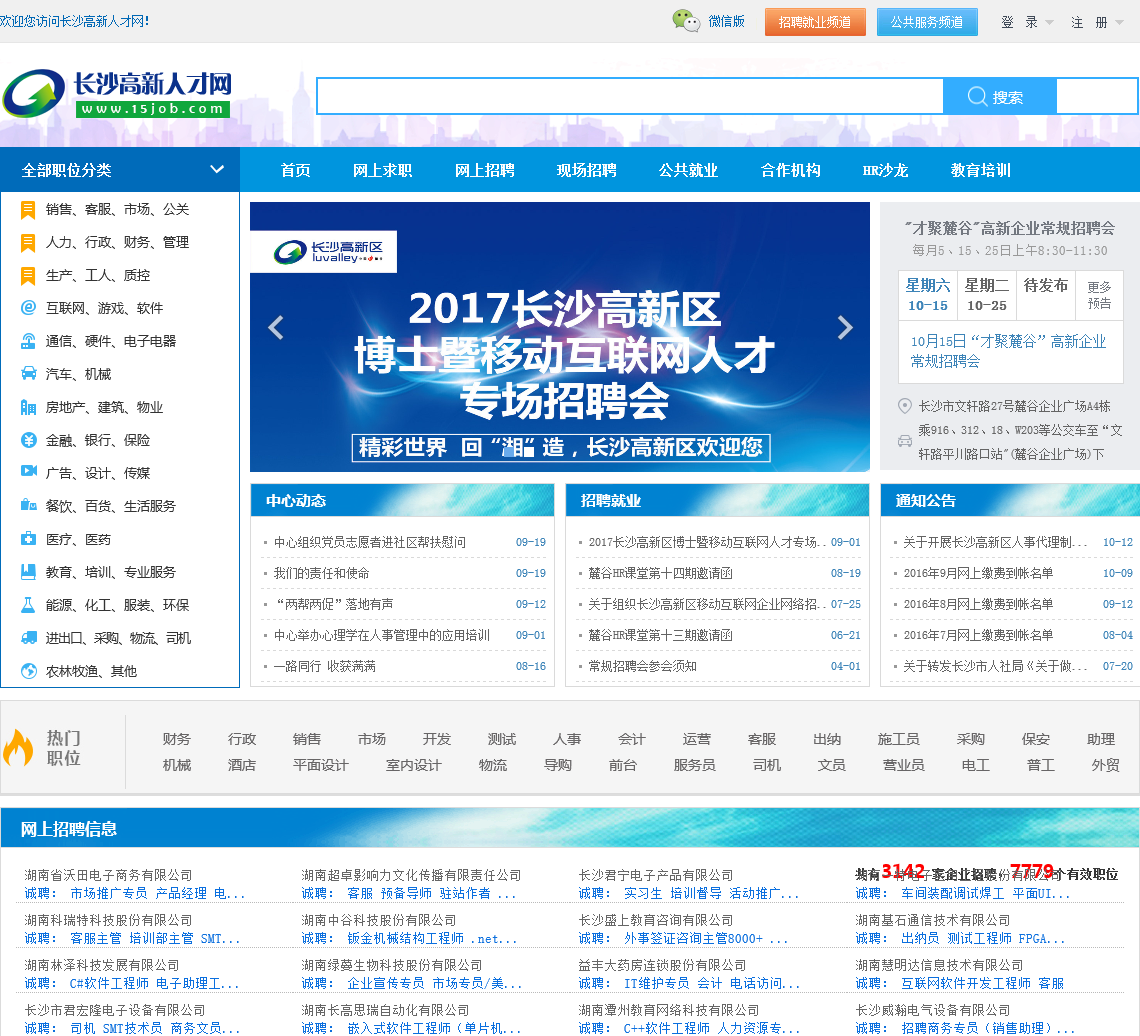This screenshot has height=1036, width=1140.
Task: Open 常规招聘会参会须知 link
Action: pyautogui.click(x=642, y=666)
